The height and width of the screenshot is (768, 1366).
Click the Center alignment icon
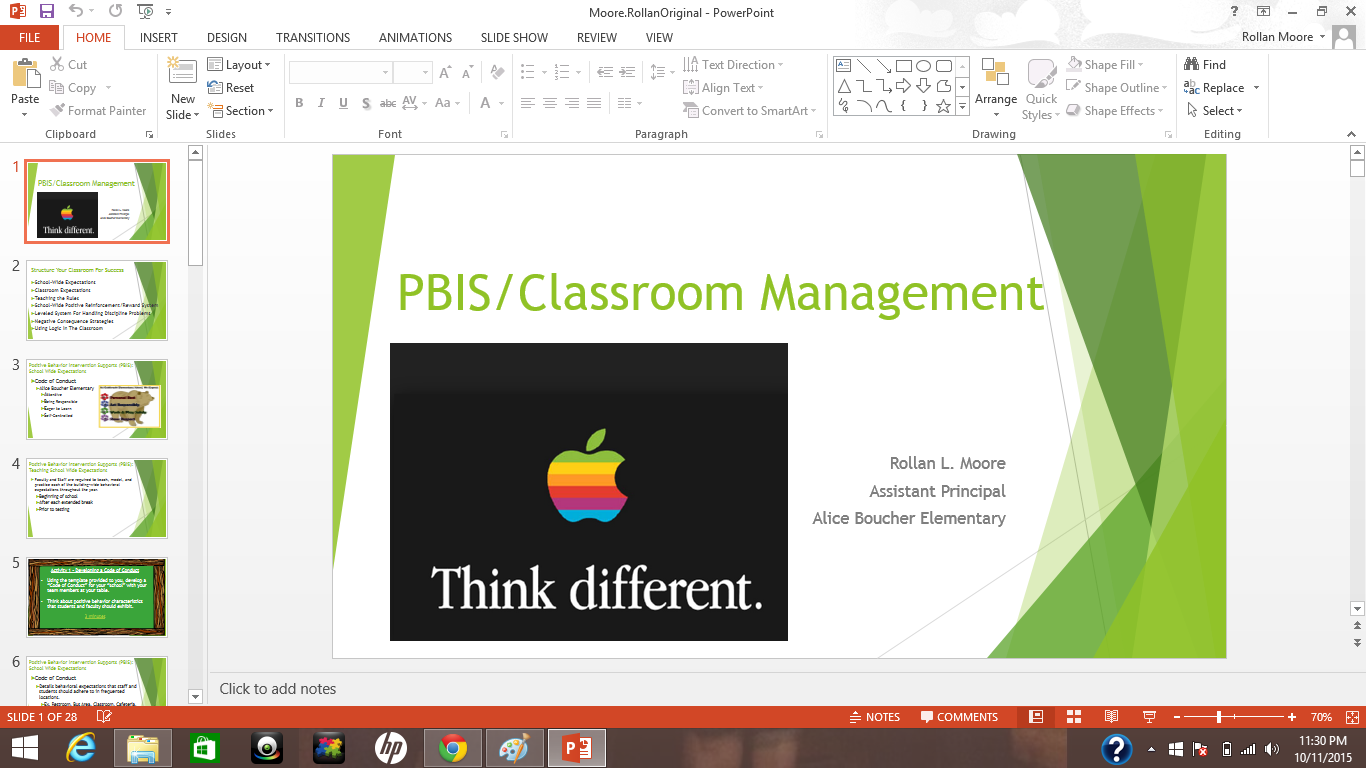(x=550, y=103)
